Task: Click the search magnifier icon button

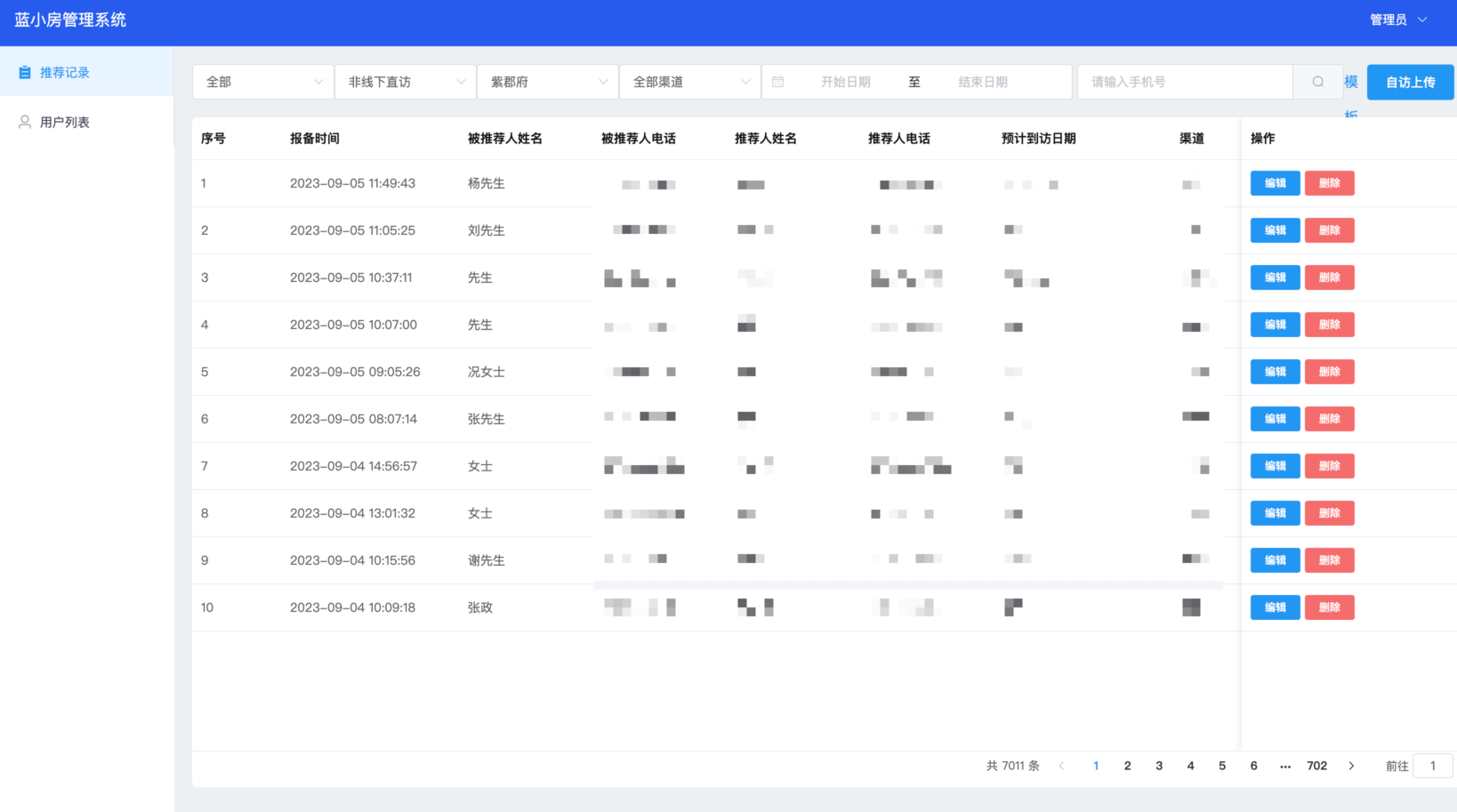Action: click(x=1317, y=82)
